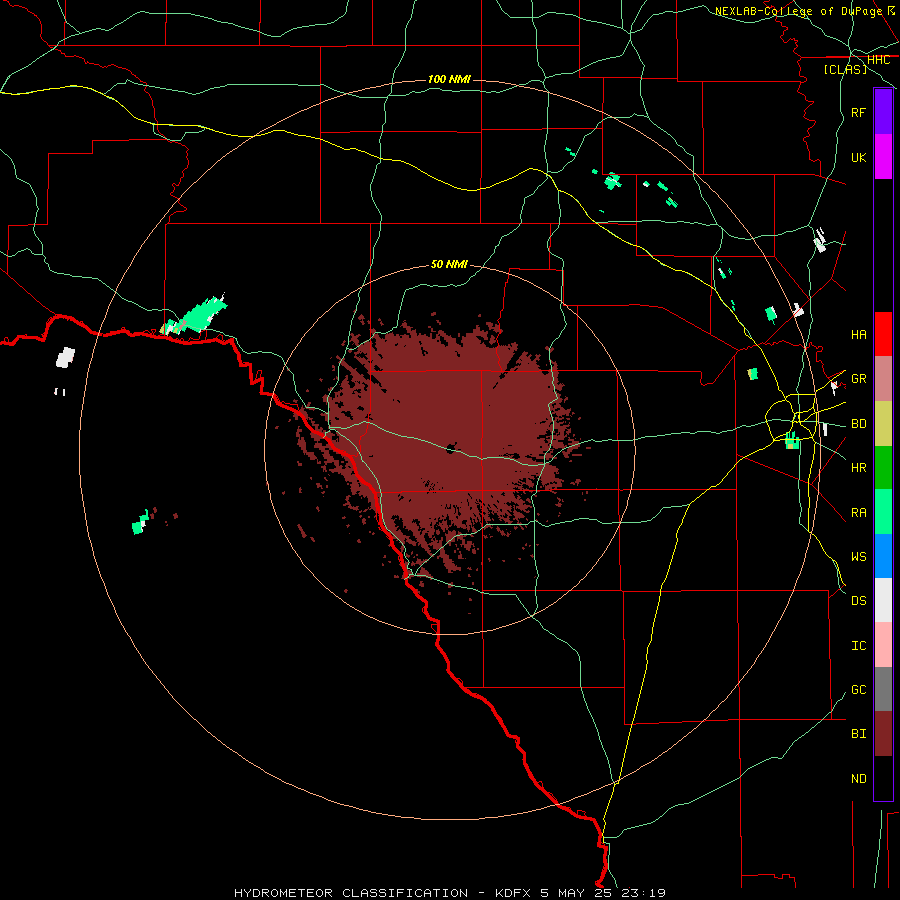900x900 pixels.
Task: Click the WS legend label
Action: 858,556
